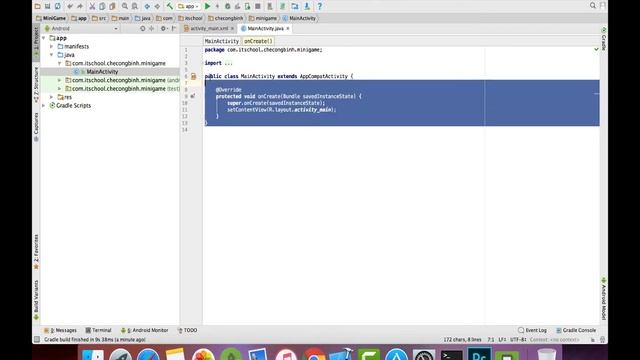Open the app run configuration dropdown
Image resolution: width=640 pixels, height=360 pixels.
(189, 6)
